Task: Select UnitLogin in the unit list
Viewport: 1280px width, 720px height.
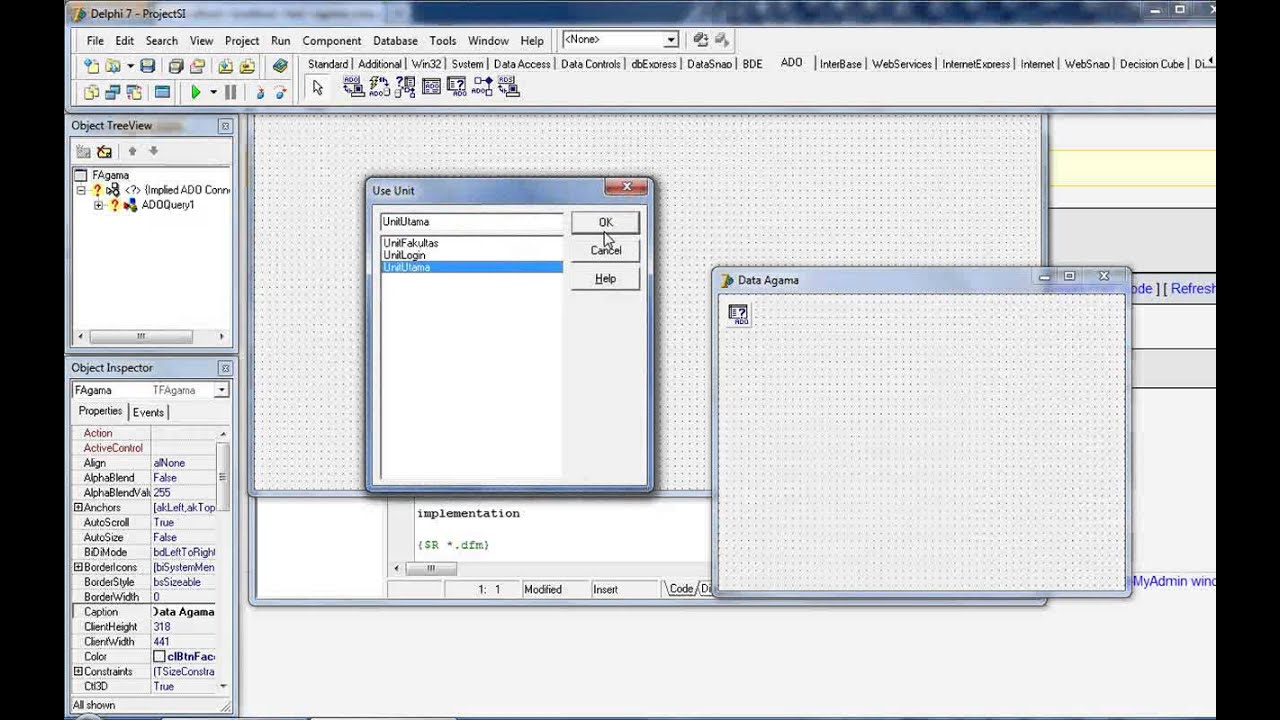Action: click(404, 255)
